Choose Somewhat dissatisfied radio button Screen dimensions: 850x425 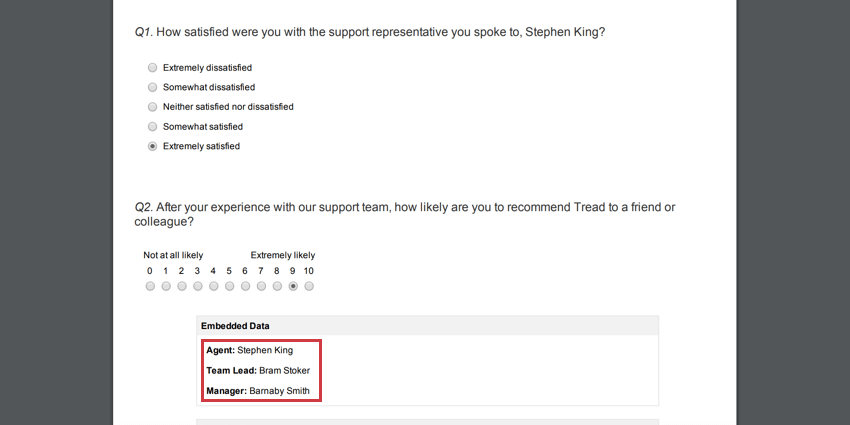[x=152, y=87]
